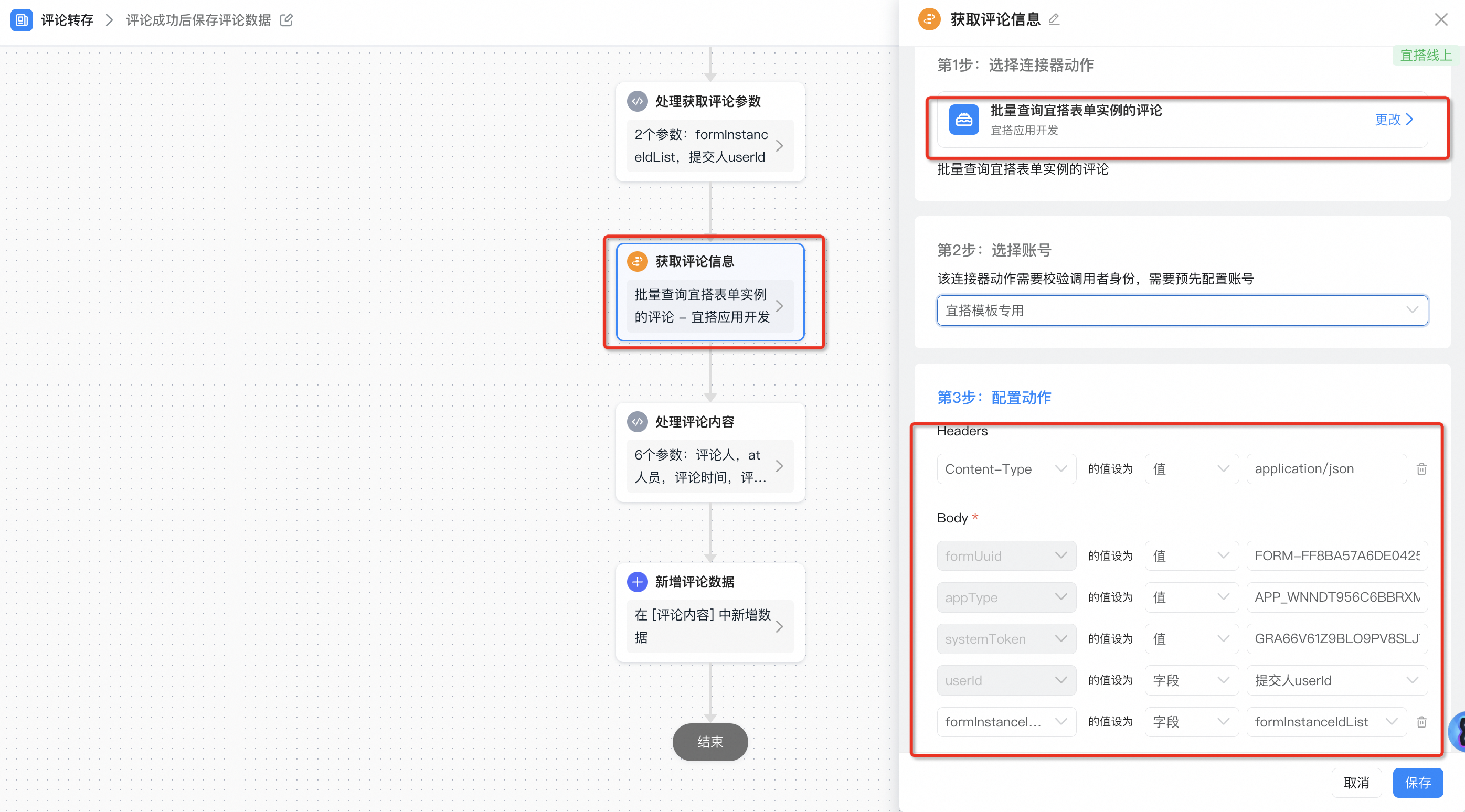Go to 评论转存 in the breadcrumb

pyautogui.click(x=67, y=20)
